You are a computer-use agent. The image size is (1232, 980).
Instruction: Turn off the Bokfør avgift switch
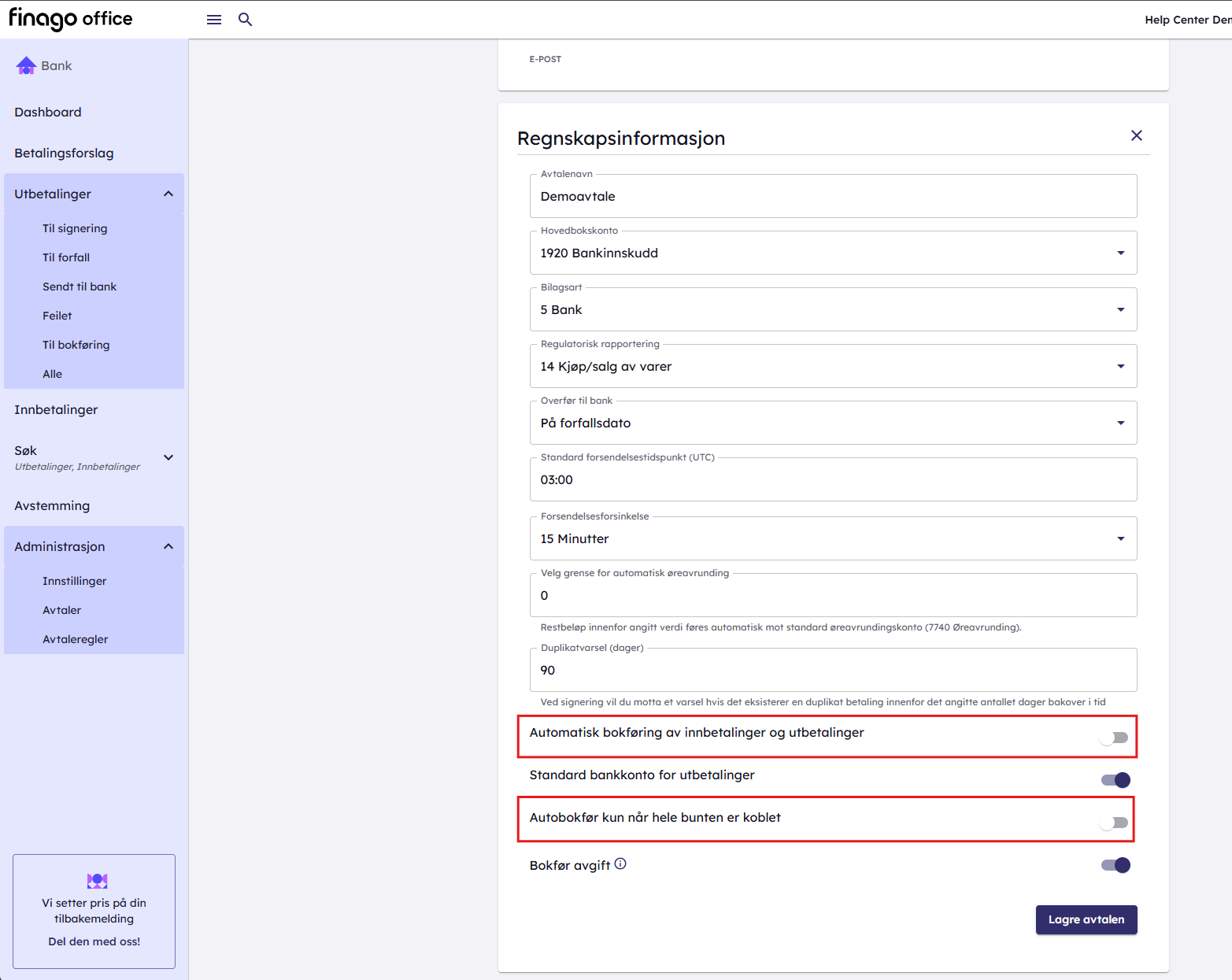click(x=1115, y=865)
